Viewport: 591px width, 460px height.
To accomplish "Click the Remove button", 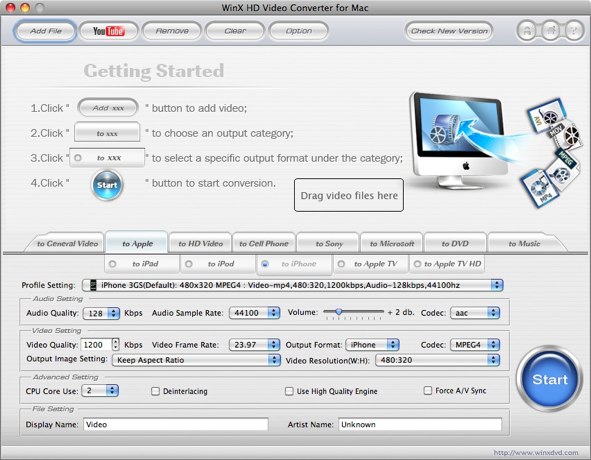I will click(x=172, y=31).
